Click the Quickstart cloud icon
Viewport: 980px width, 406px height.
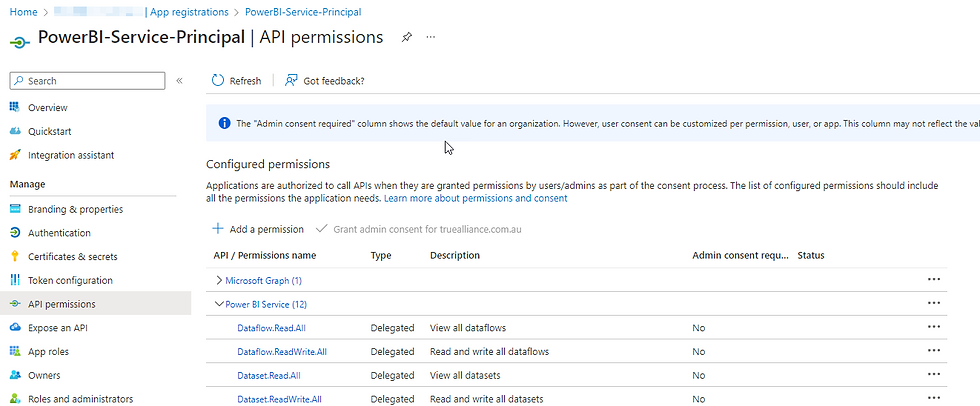coord(16,131)
